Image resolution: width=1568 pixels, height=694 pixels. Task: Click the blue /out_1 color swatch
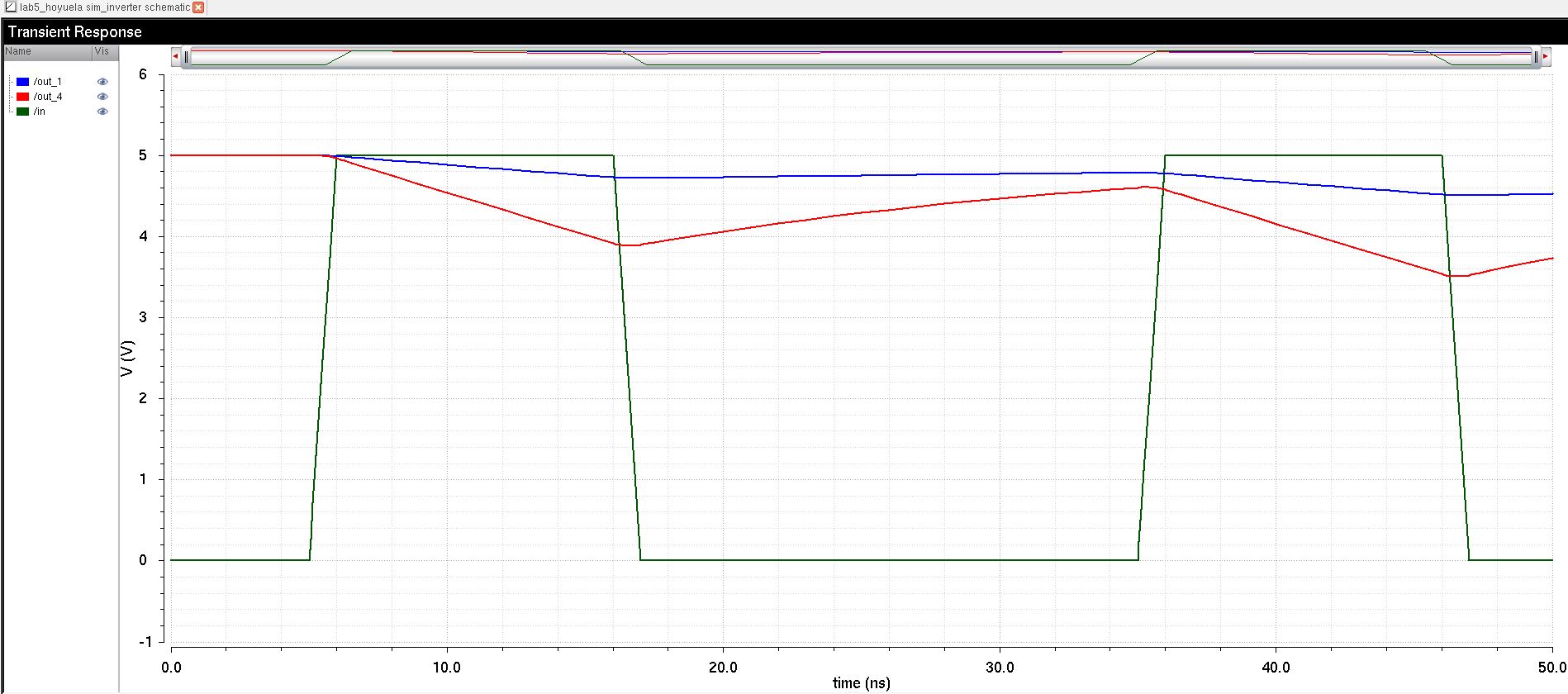[x=22, y=82]
